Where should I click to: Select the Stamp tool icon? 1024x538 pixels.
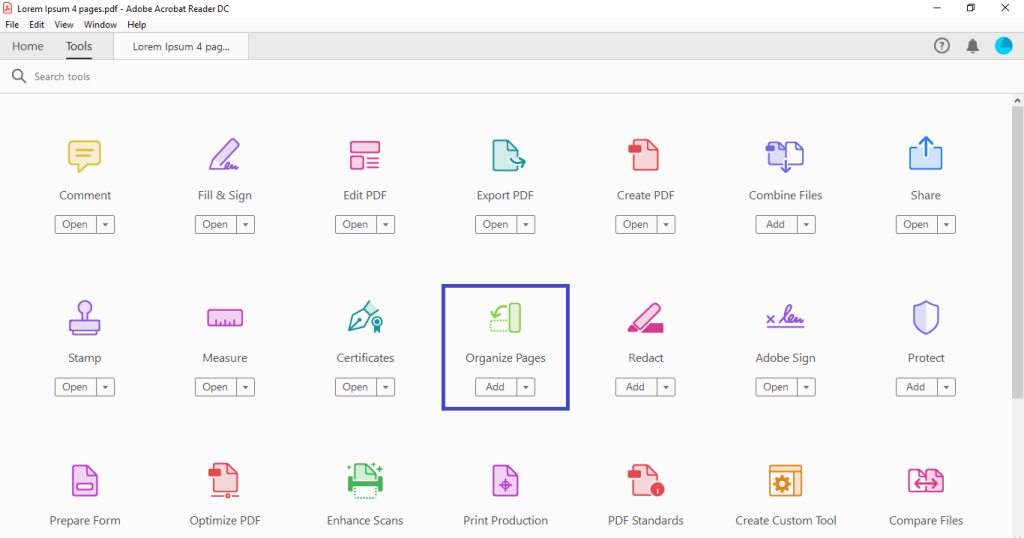click(x=84, y=318)
